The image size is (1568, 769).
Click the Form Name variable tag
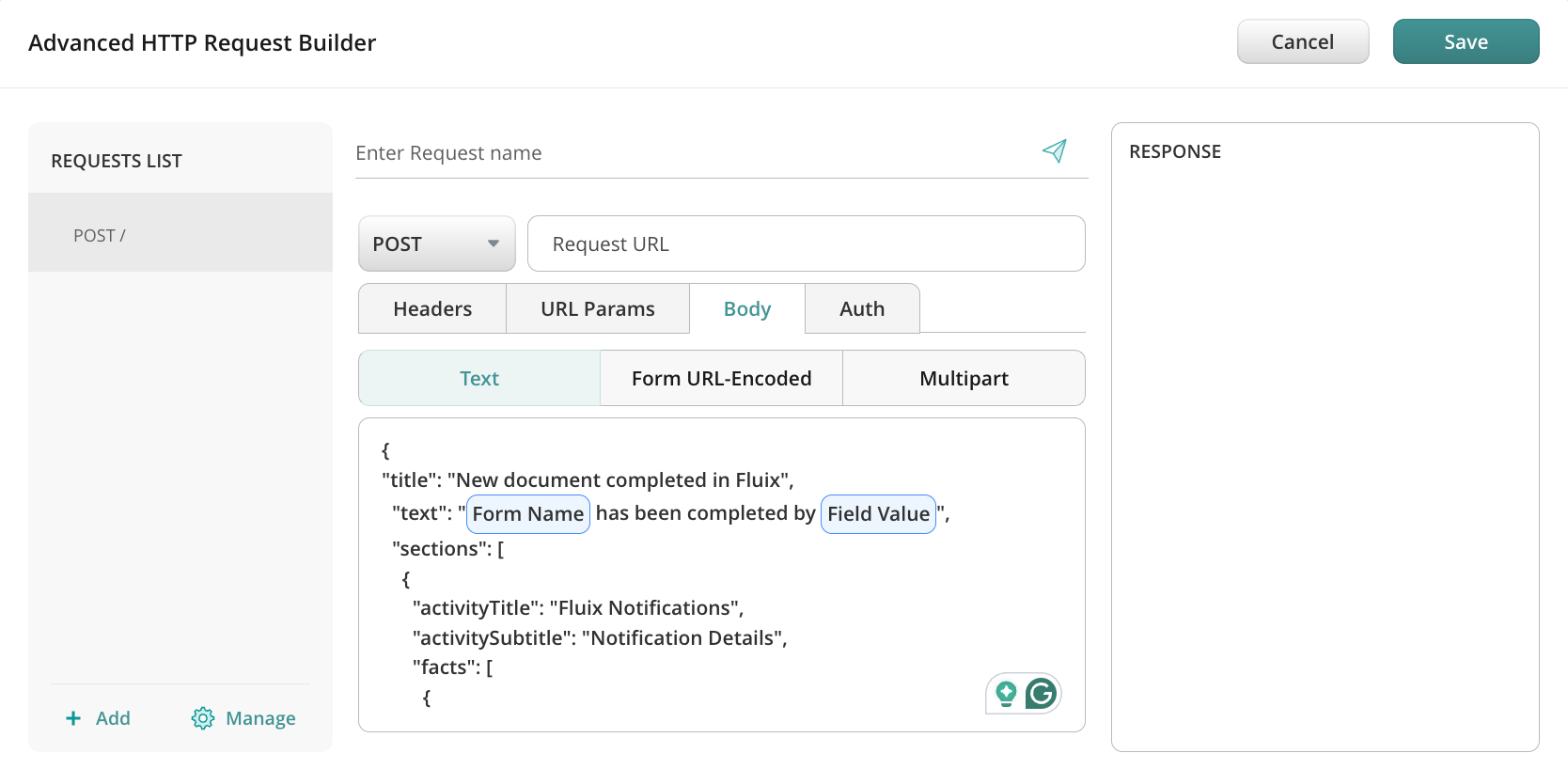(x=527, y=514)
